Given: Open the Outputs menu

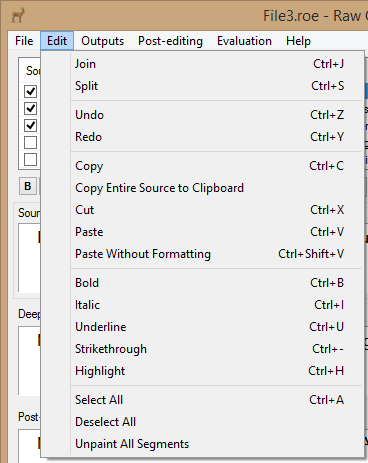Looking at the screenshot, I should 102,41.
